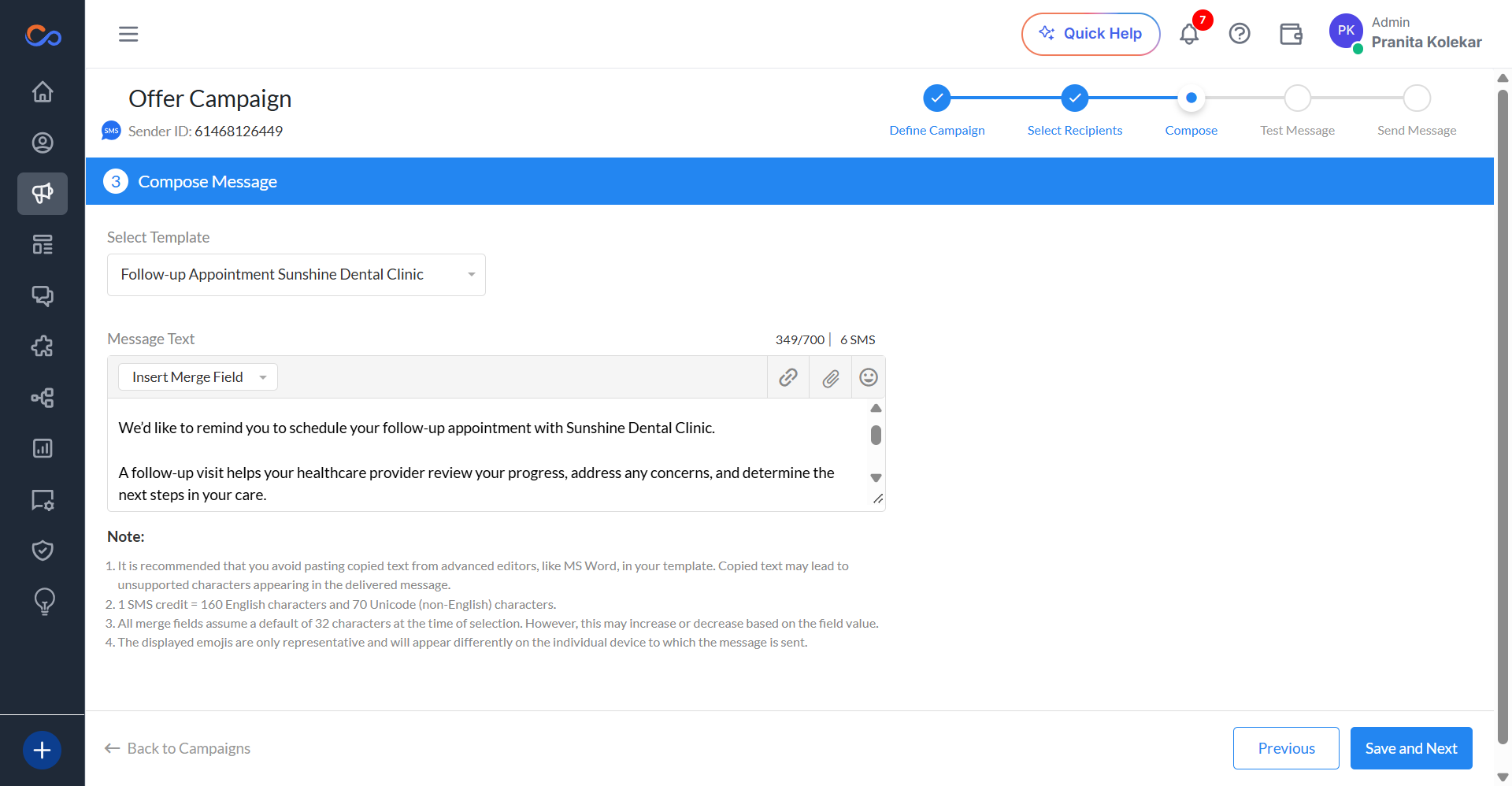Screen dimensions: 1512x786
Task: Insert a link into the message
Action: [x=788, y=377]
